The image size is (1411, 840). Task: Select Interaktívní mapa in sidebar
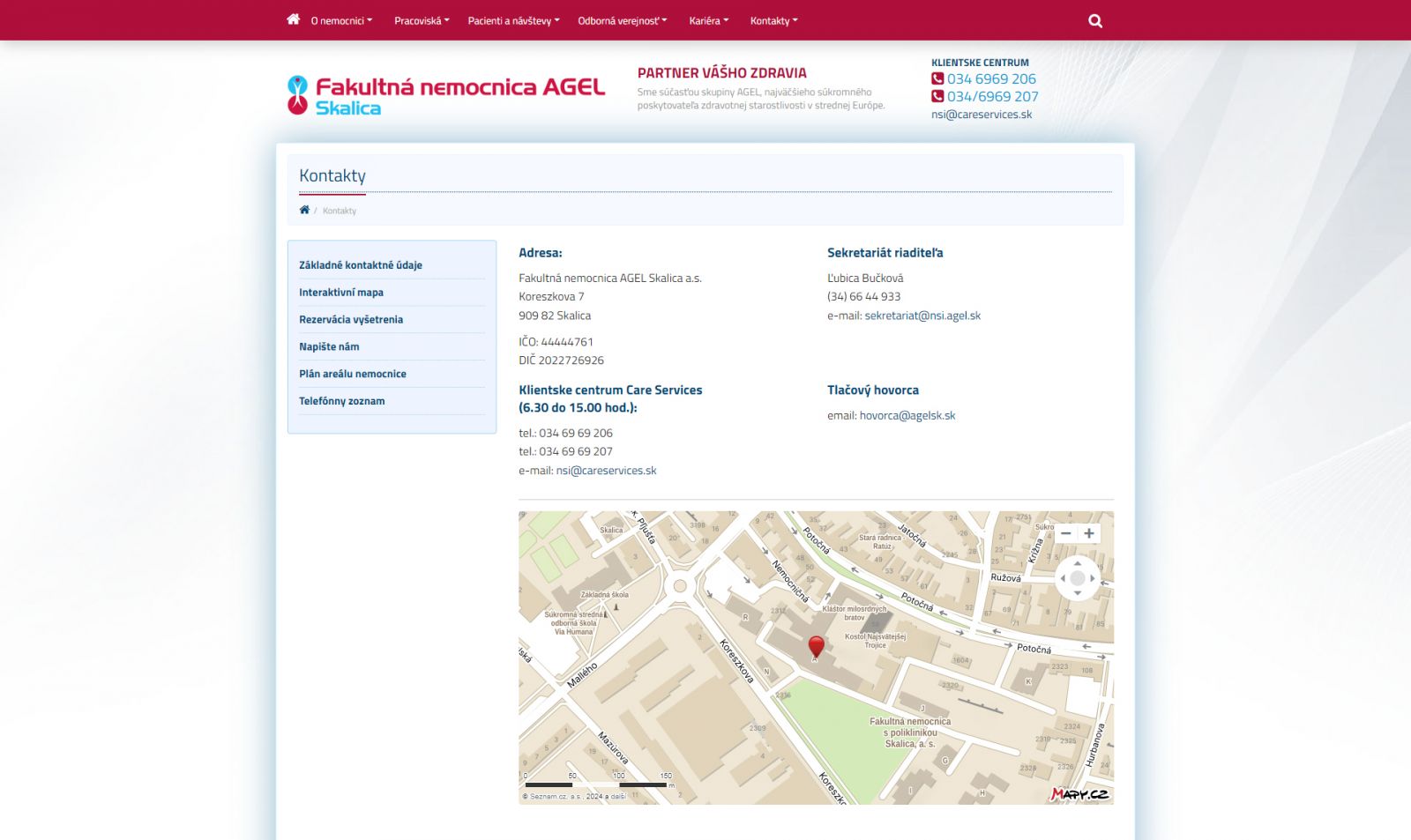point(341,293)
